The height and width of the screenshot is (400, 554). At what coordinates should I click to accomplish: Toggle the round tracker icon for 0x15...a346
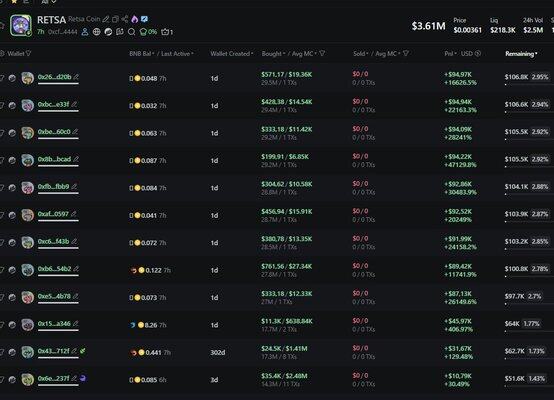point(12,325)
